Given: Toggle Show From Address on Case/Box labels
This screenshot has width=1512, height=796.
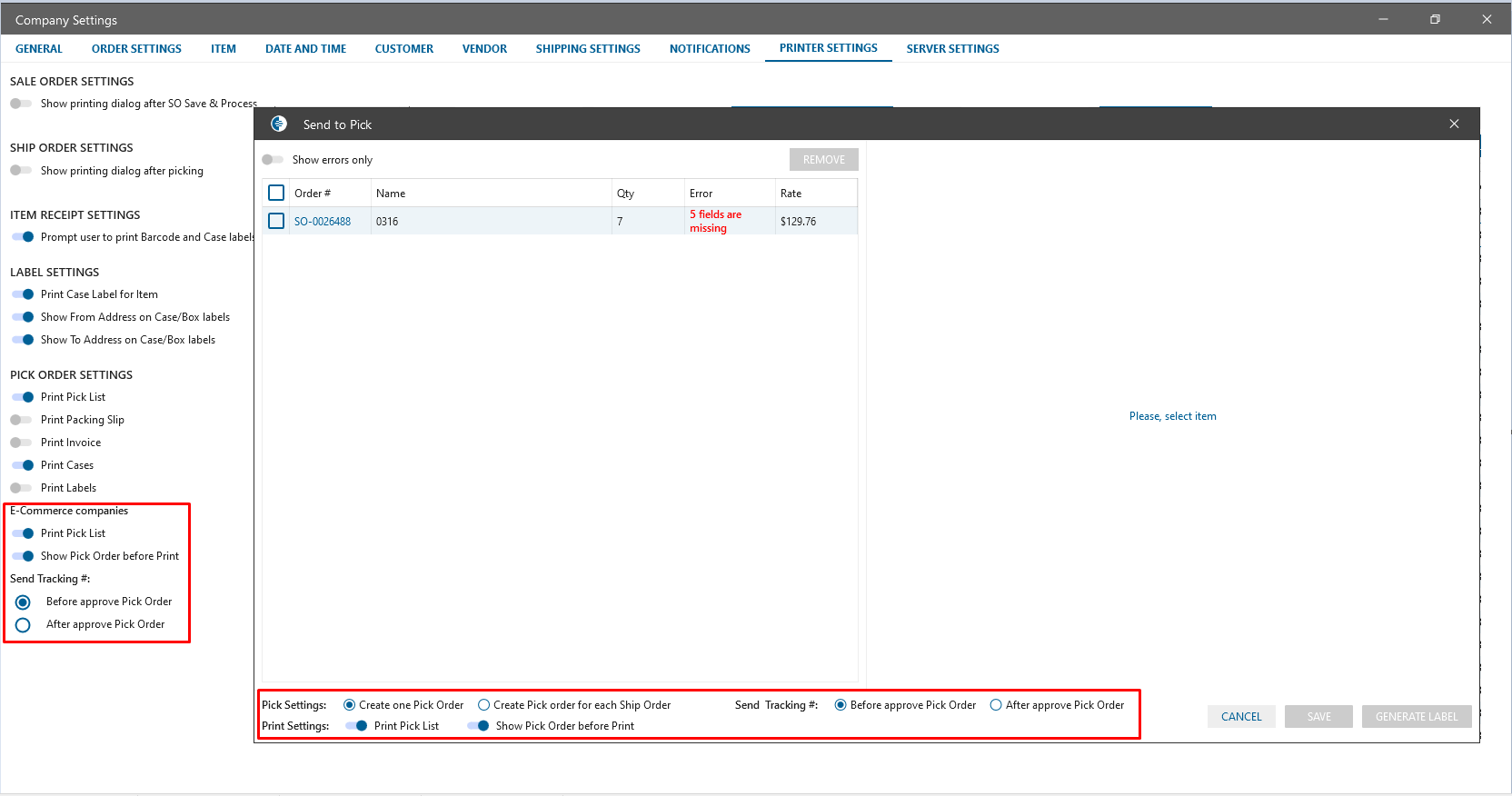Looking at the screenshot, I should [23, 317].
